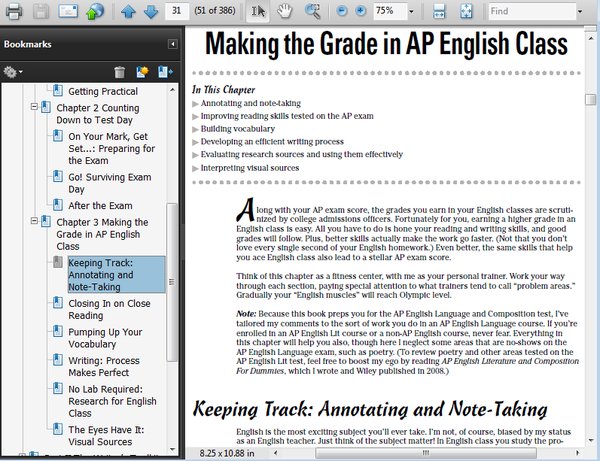The width and height of the screenshot is (600, 461).
Task: Click the 8.25 x 10.88 in page size
Action: 227,453
